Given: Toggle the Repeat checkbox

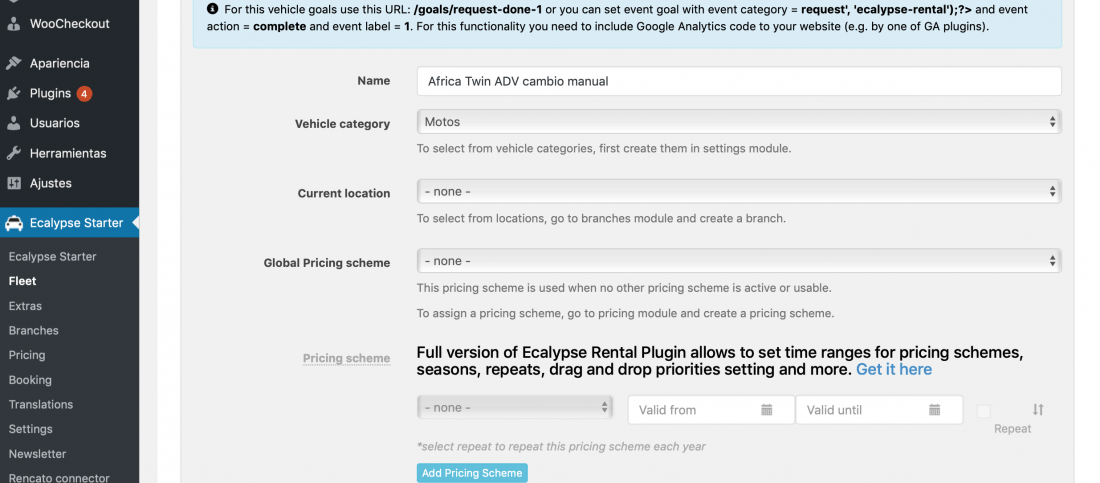Looking at the screenshot, I should (984, 411).
